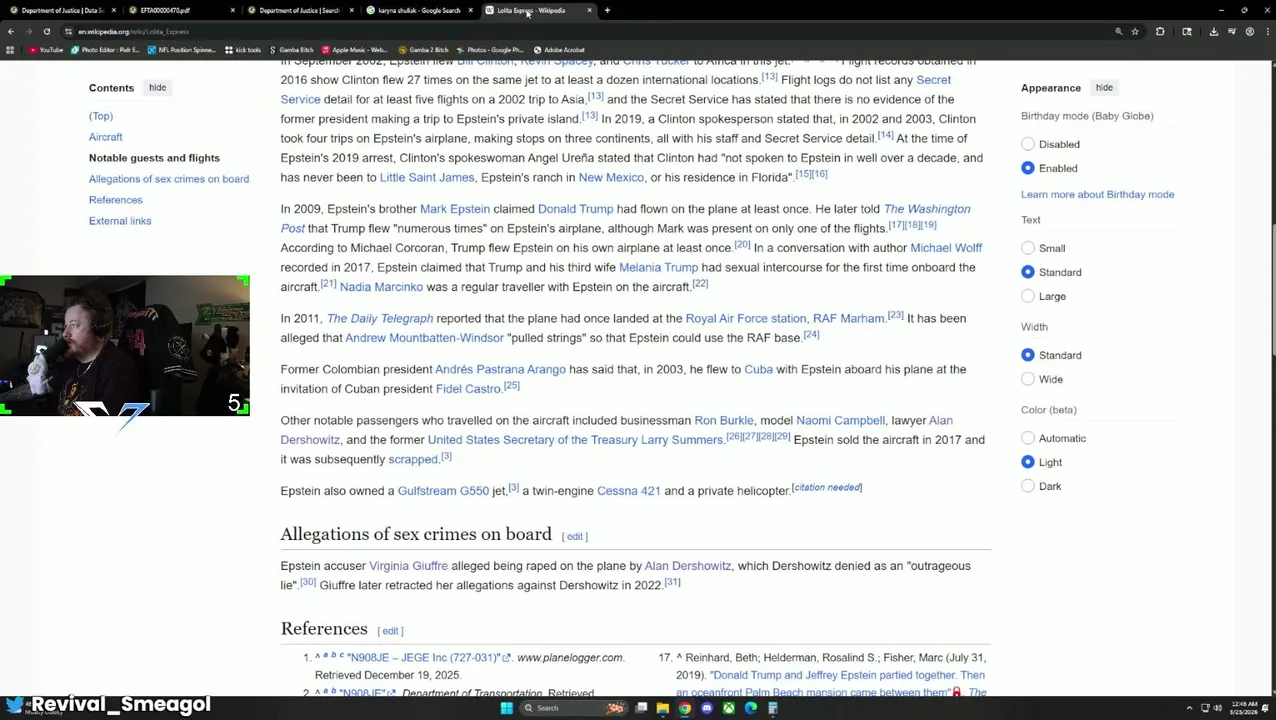Go back to the previous page
Screen dimensions: 1276x720
tap(11, 31)
